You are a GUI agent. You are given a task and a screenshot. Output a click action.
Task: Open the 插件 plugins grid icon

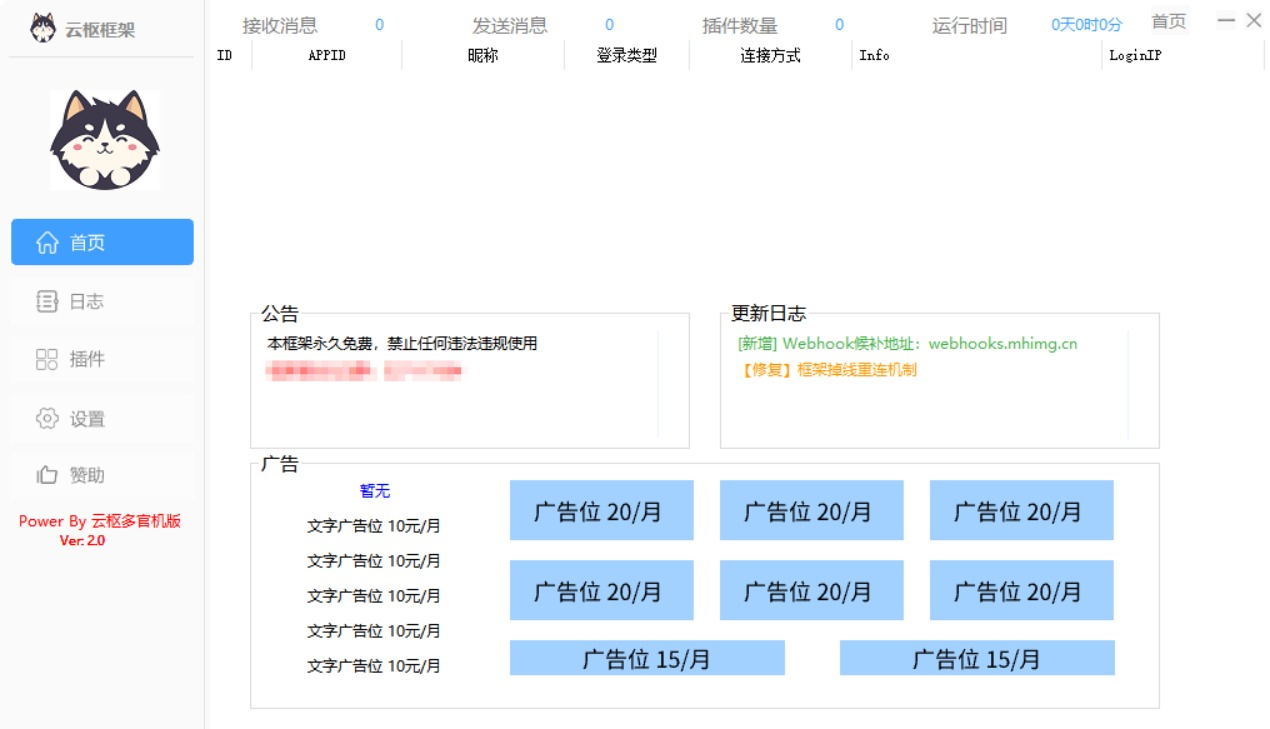pos(47,360)
